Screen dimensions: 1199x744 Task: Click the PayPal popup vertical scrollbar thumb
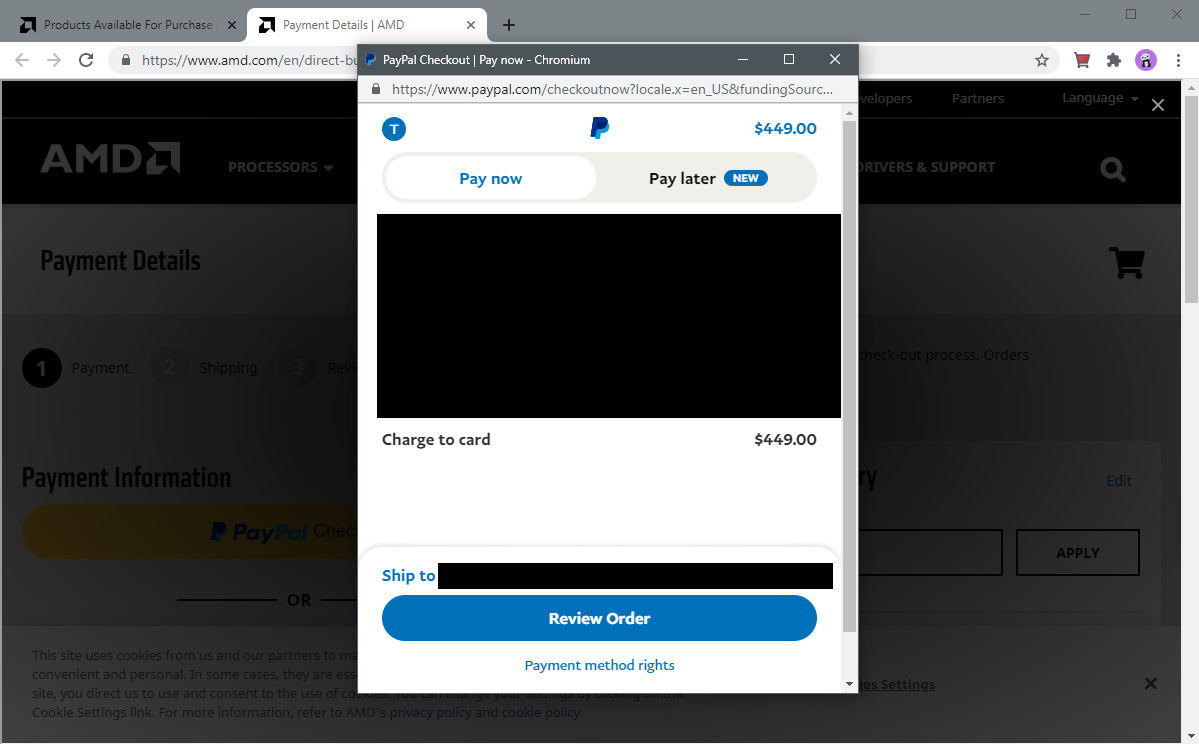click(849, 375)
